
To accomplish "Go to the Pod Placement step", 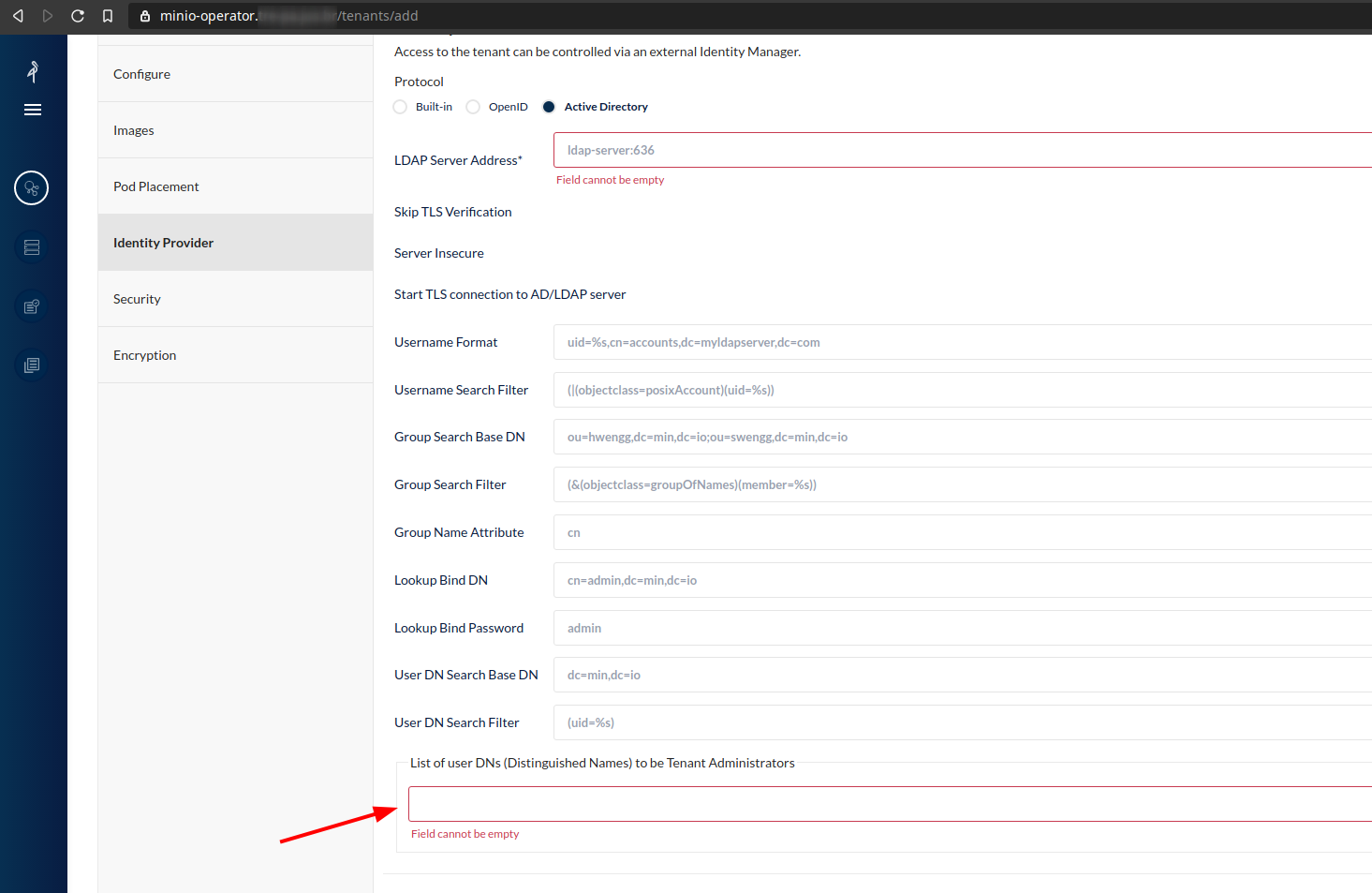I will 155,186.
